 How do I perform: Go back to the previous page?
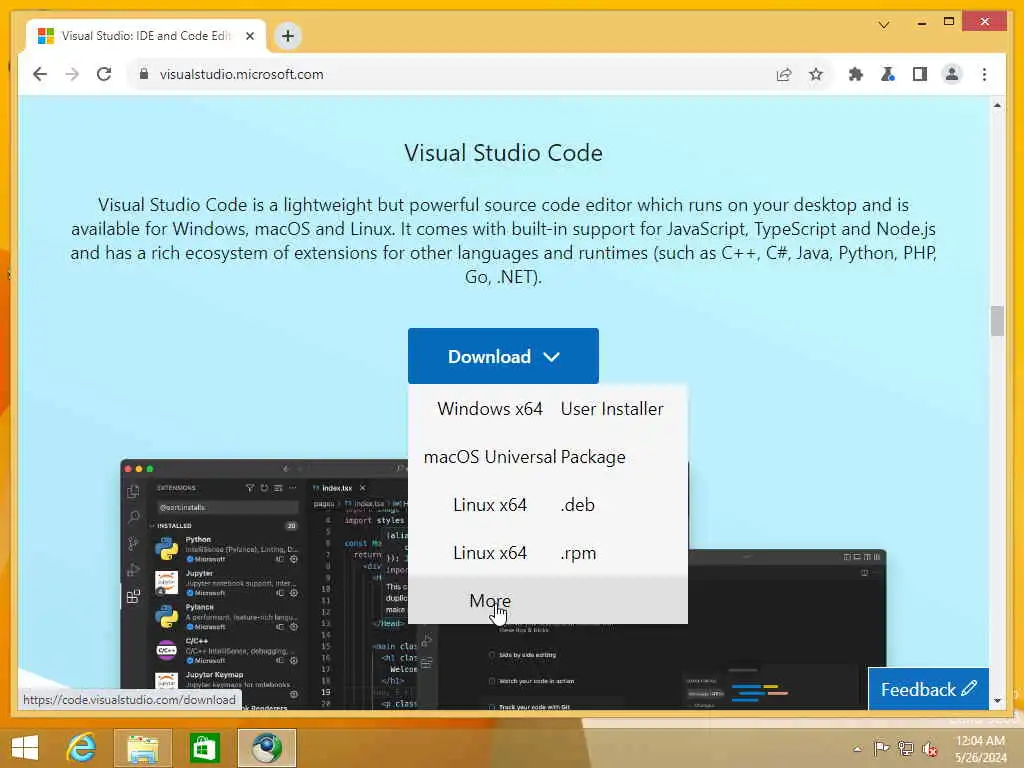tap(40, 74)
